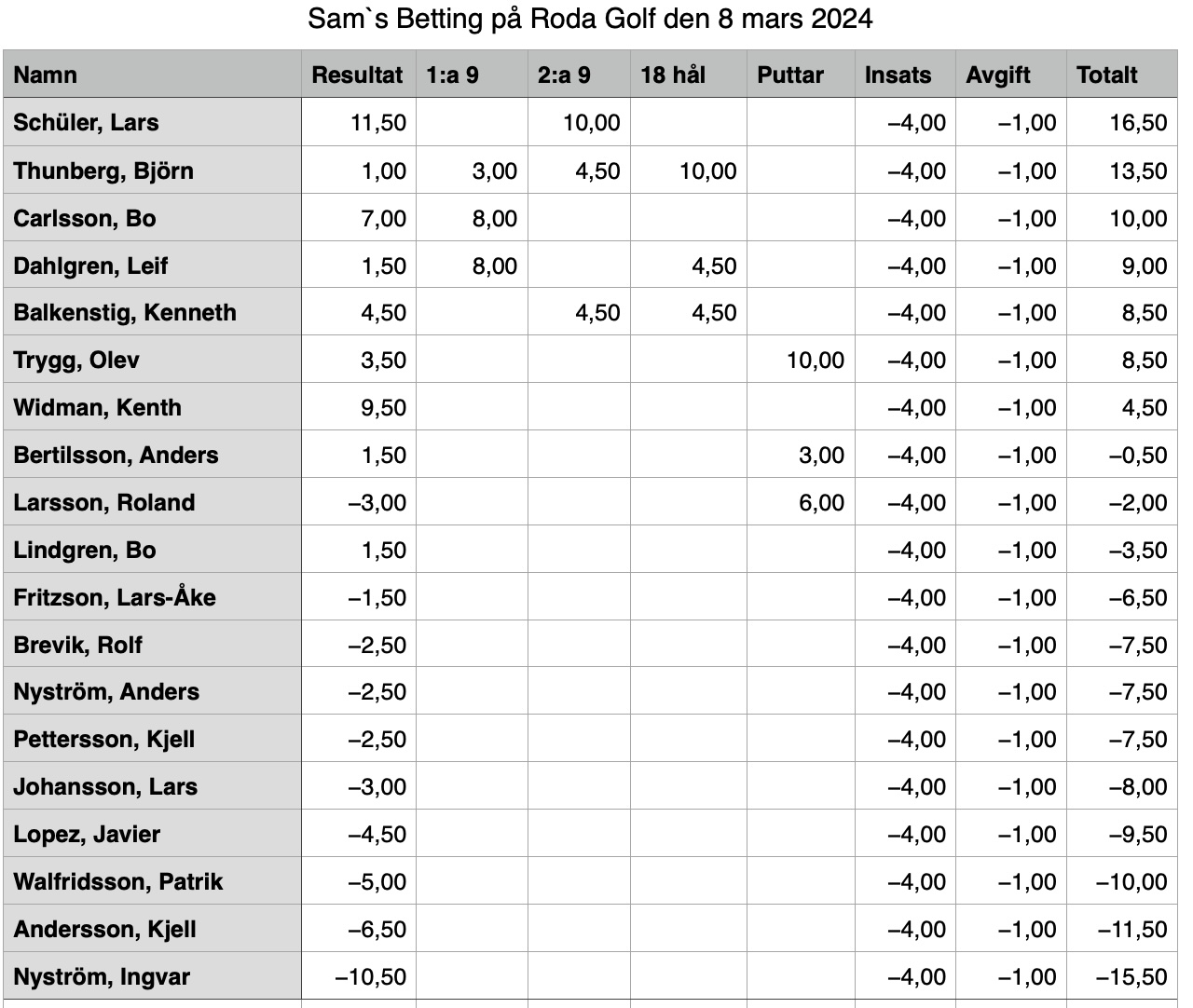1193x1008 pixels.
Task: Click the Totalt column header
Action: (1122, 75)
